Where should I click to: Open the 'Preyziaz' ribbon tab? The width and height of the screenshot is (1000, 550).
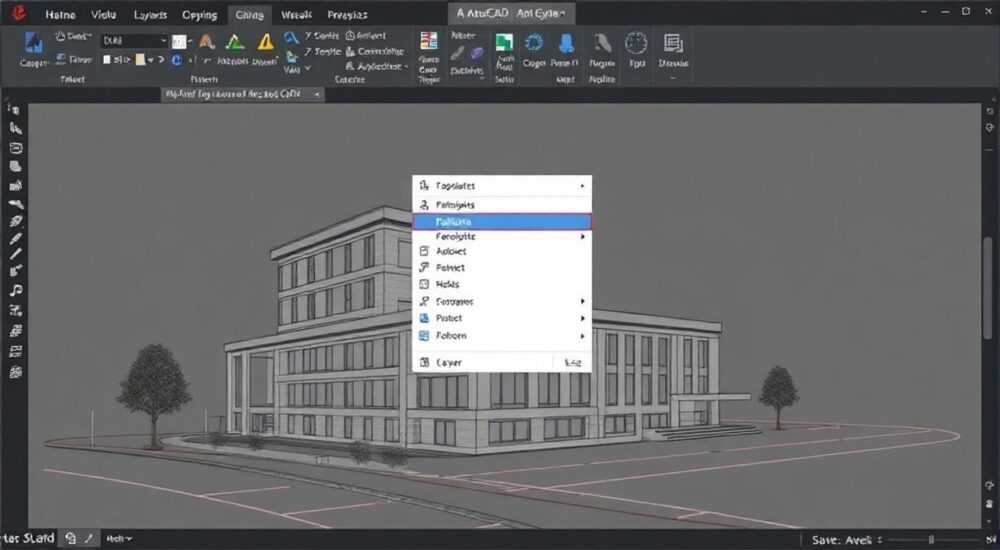coord(348,15)
